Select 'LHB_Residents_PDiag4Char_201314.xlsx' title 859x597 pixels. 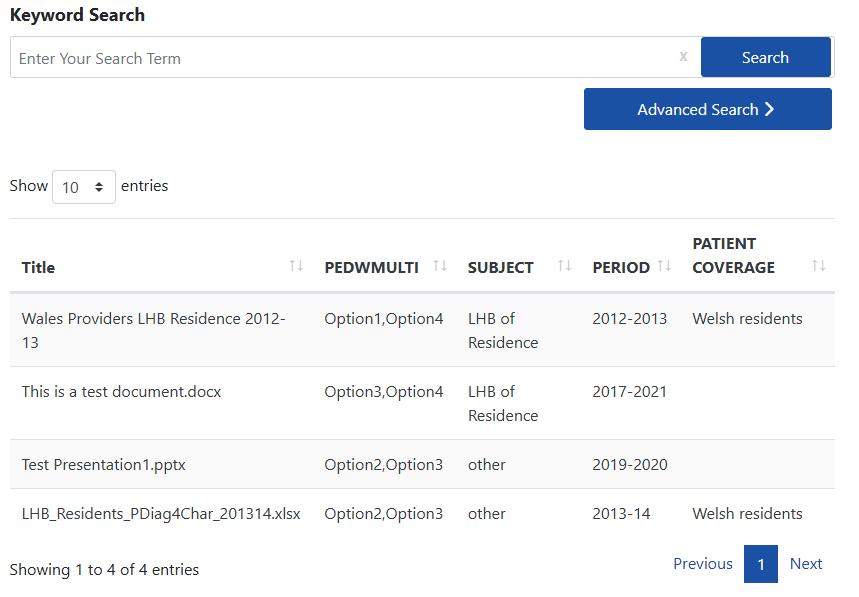tap(161, 514)
